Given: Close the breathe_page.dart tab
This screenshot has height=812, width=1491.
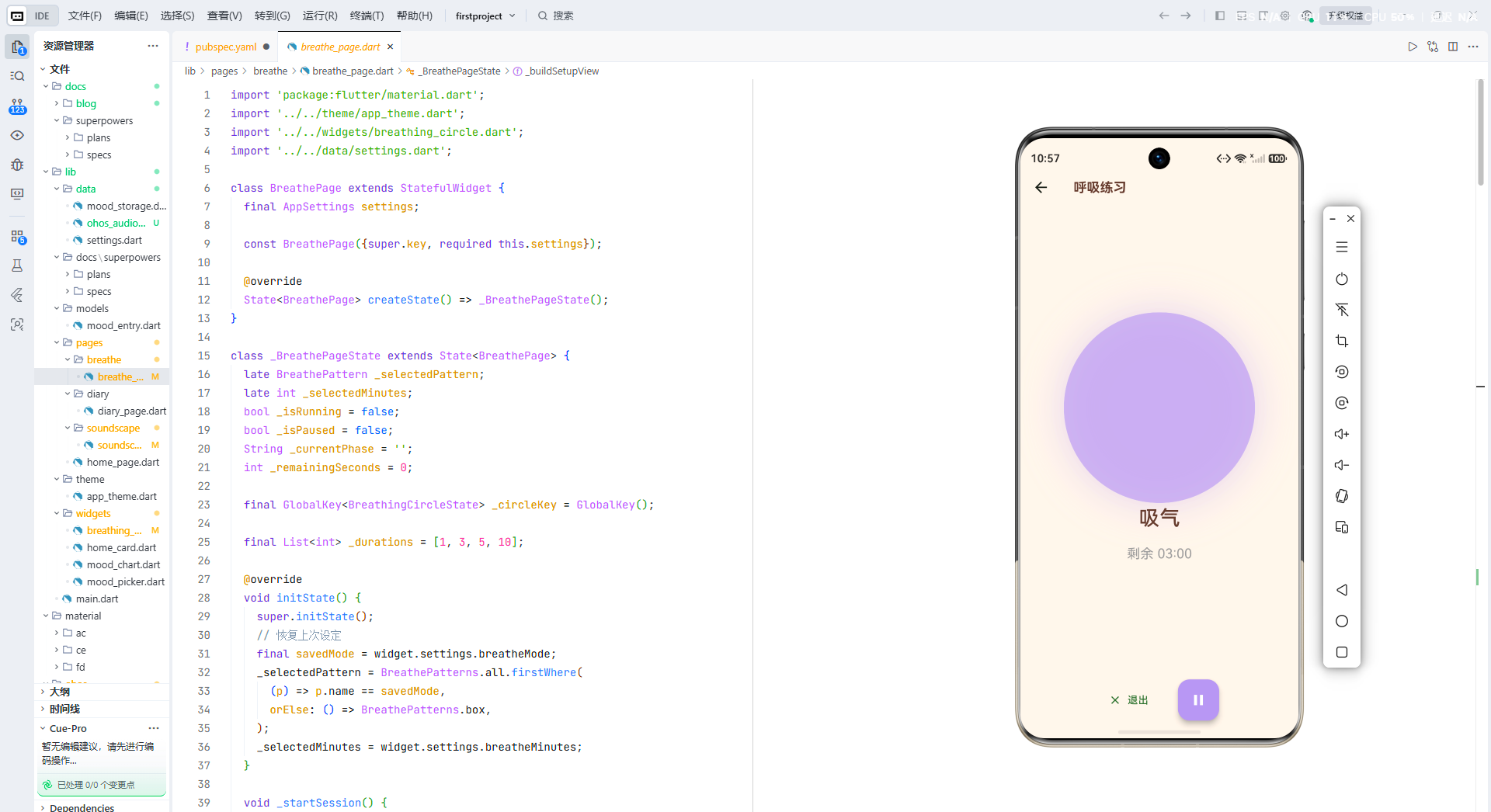Looking at the screenshot, I should [x=390, y=47].
